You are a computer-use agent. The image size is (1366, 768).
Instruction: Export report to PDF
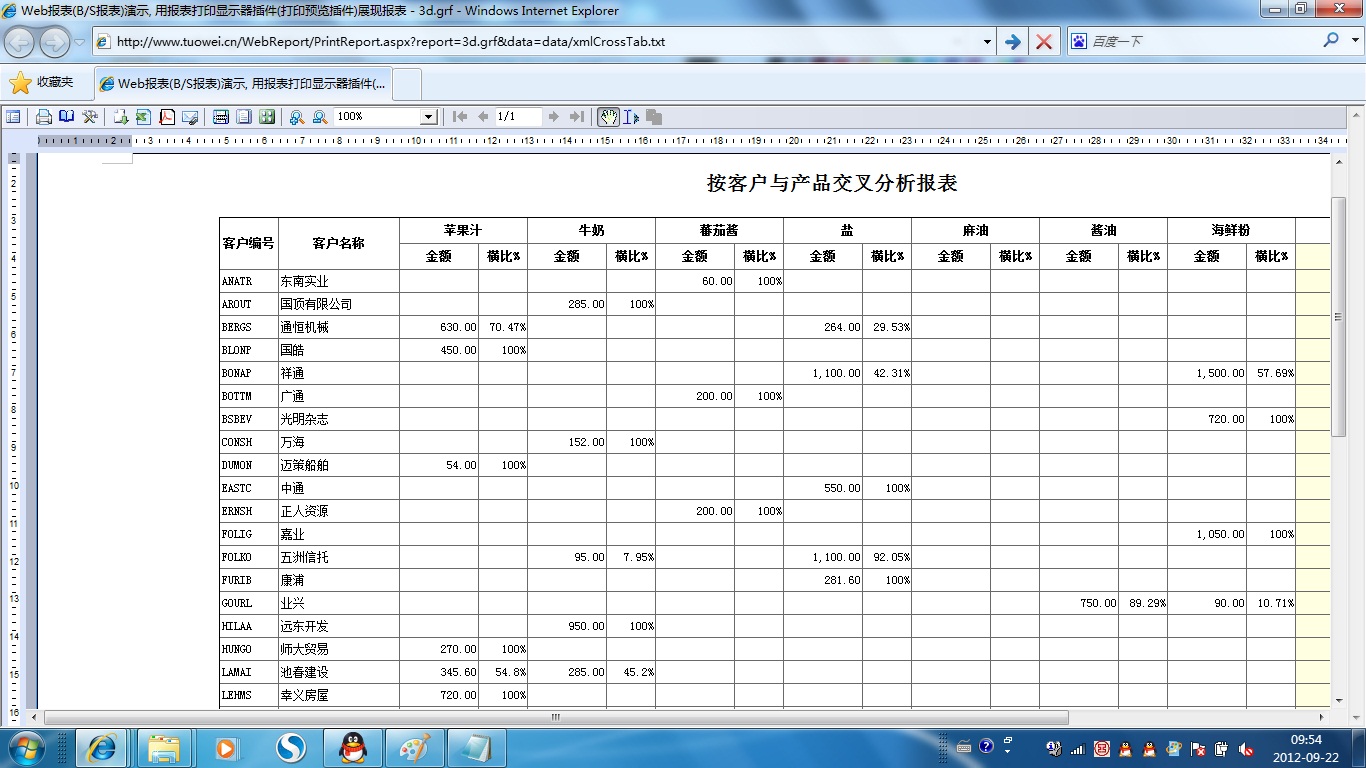[x=167, y=117]
